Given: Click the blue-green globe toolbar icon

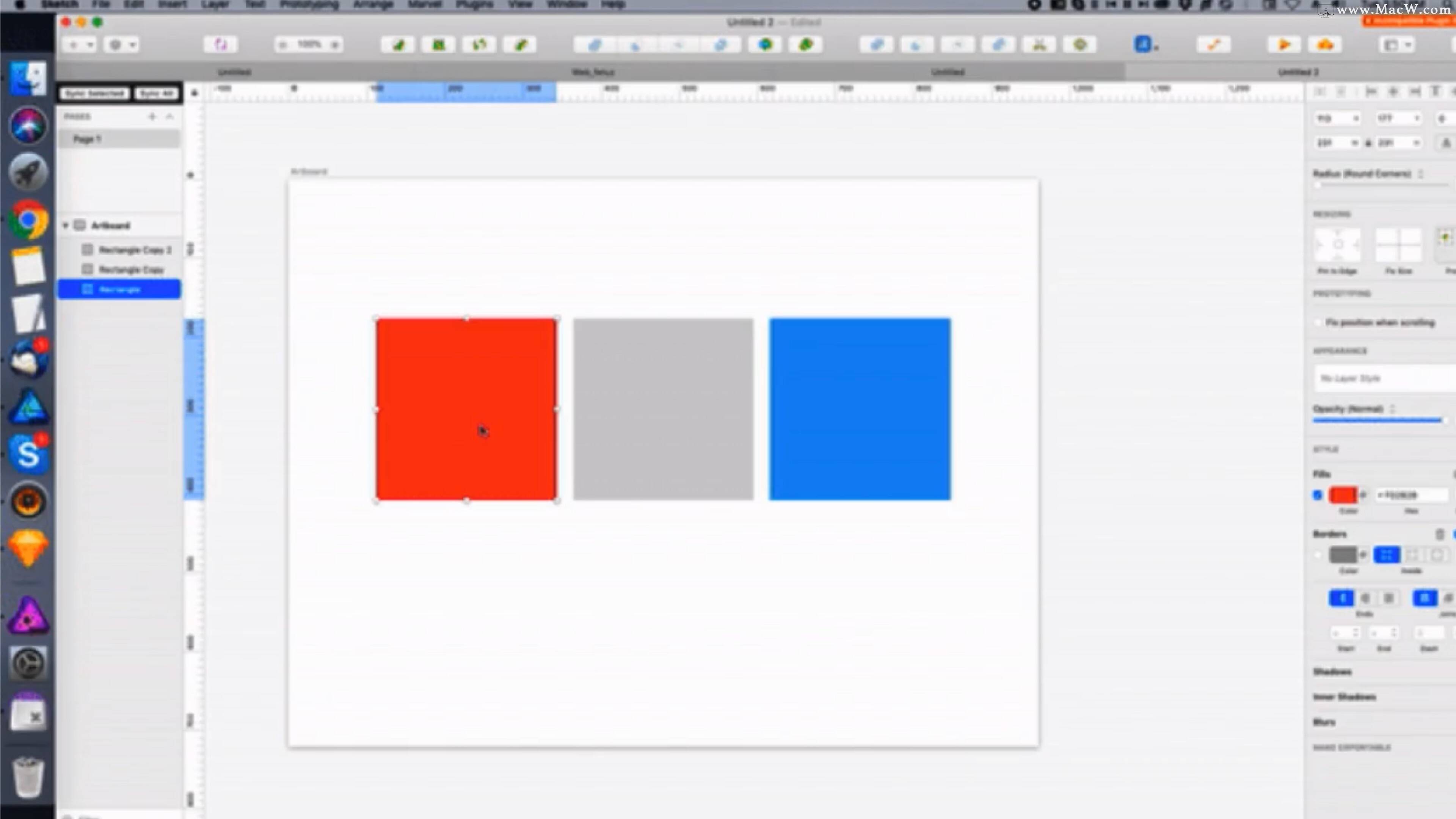Looking at the screenshot, I should [x=765, y=45].
